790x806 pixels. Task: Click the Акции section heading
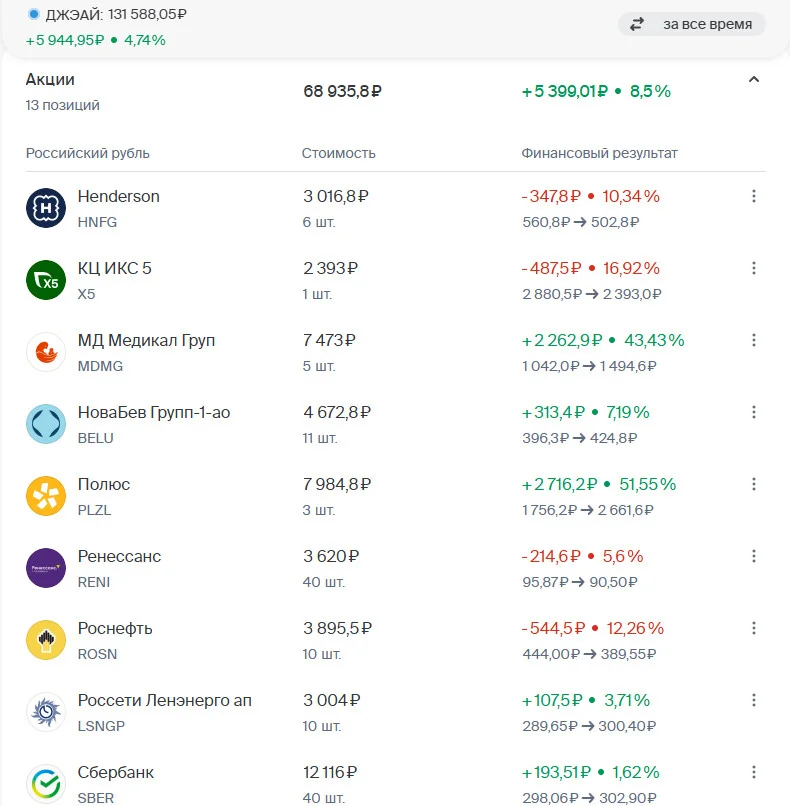(50, 80)
